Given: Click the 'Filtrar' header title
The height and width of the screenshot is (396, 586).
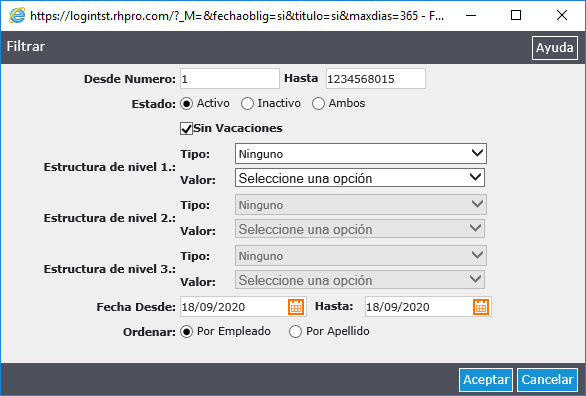Looking at the screenshot, I should 26,46.
